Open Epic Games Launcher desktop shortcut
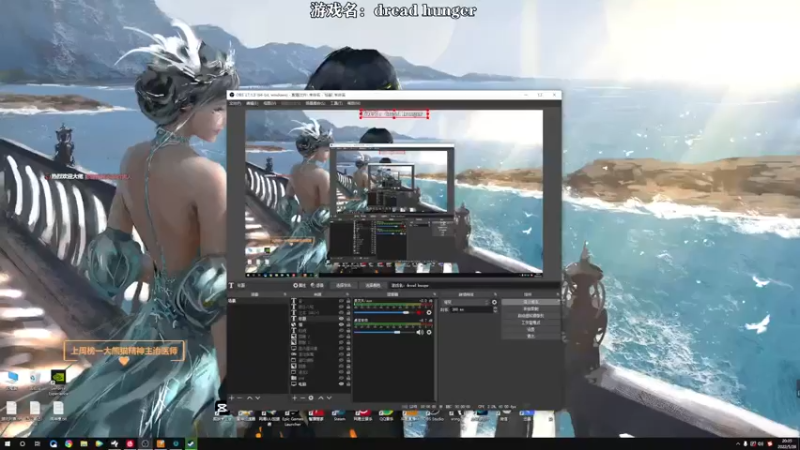The width and height of the screenshot is (800, 450). click(x=292, y=417)
